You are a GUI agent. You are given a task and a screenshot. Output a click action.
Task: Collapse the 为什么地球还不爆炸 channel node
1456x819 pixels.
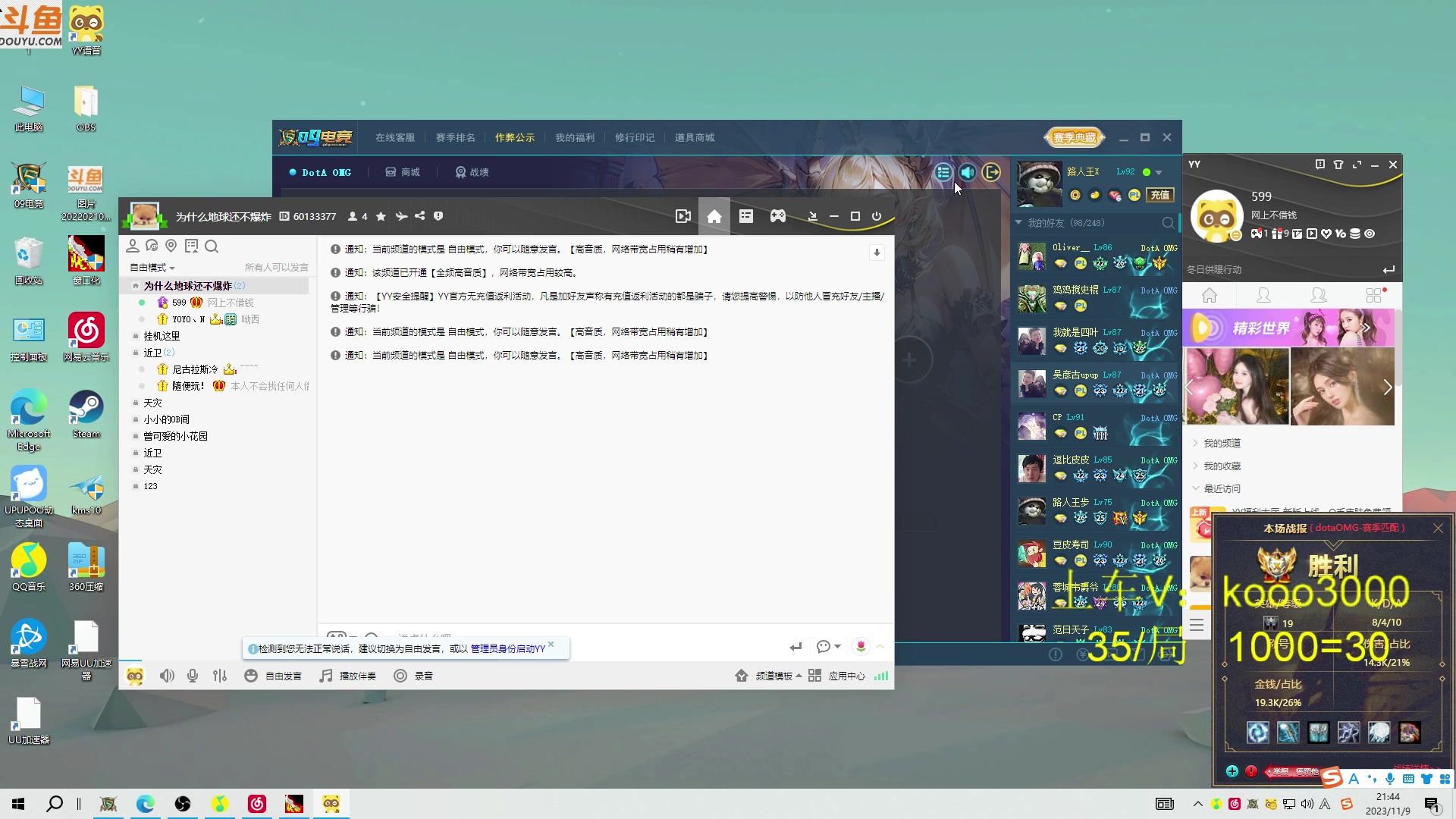tap(136, 286)
